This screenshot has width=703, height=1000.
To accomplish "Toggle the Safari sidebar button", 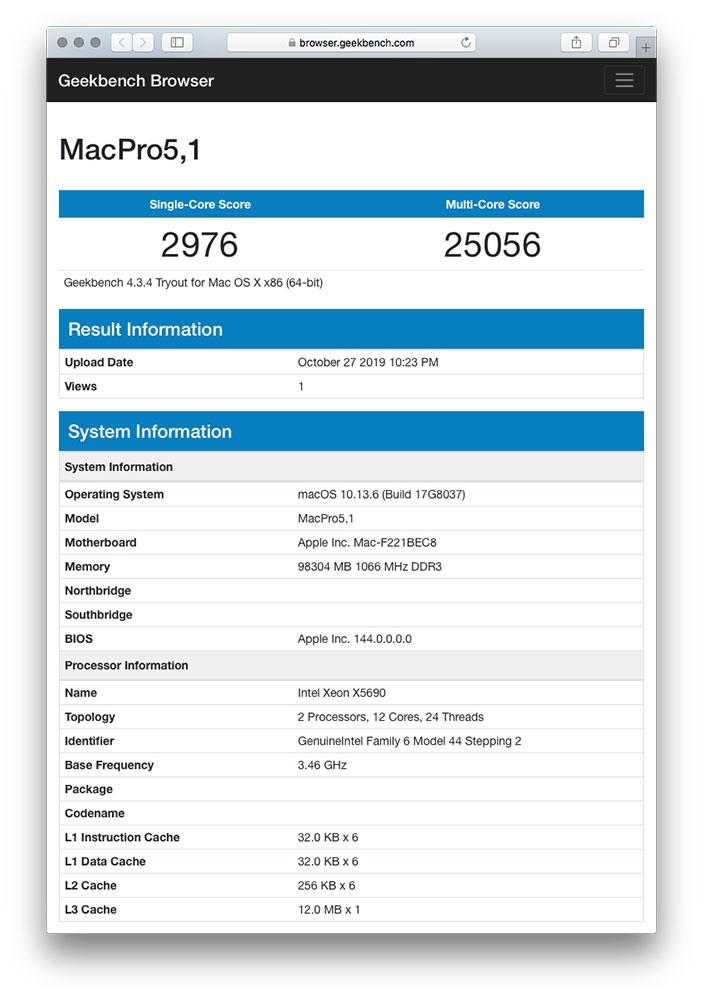I will point(177,42).
